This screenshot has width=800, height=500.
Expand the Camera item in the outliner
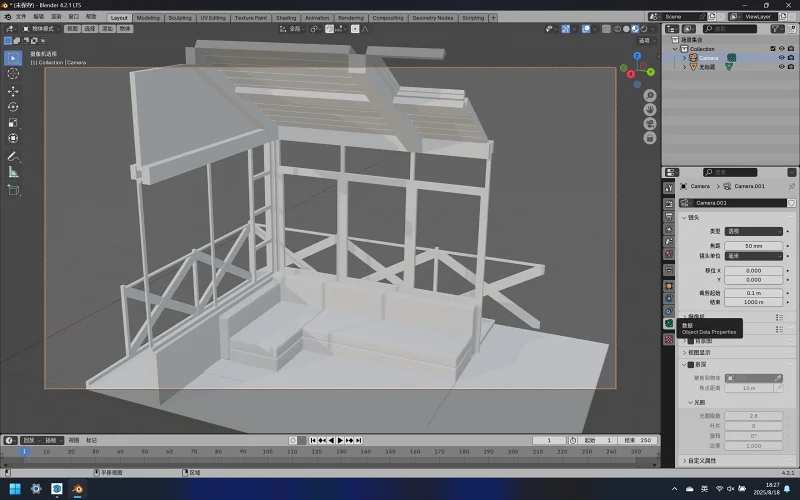click(684, 58)
